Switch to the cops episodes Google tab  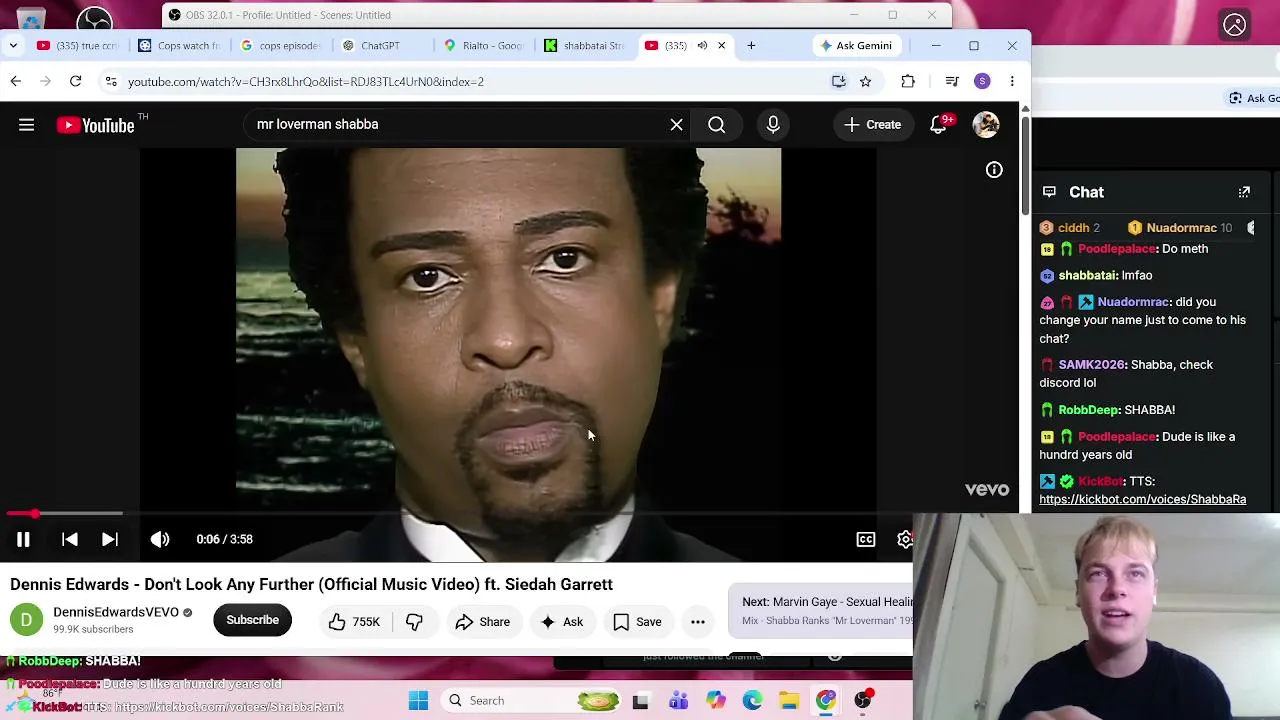pos(281,46)
